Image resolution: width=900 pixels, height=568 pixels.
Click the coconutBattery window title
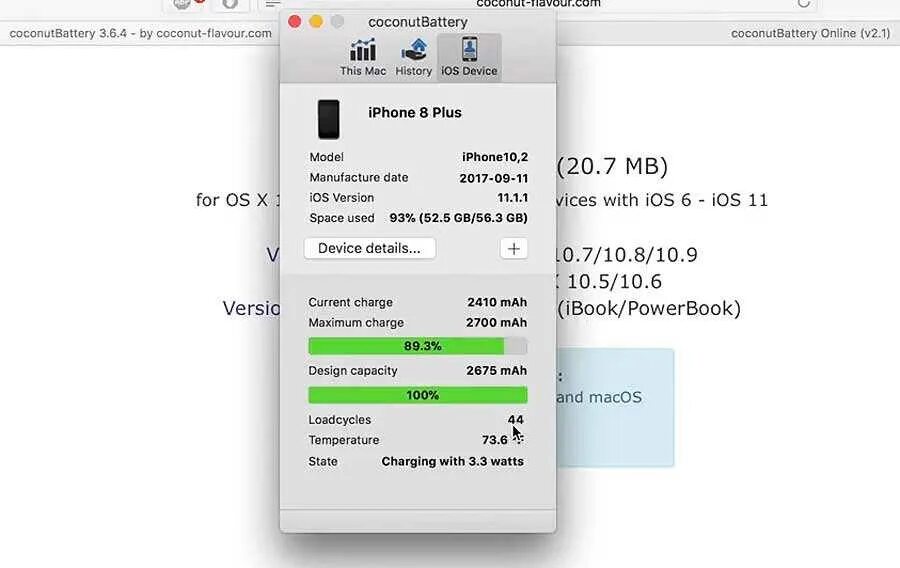(418, 22)
